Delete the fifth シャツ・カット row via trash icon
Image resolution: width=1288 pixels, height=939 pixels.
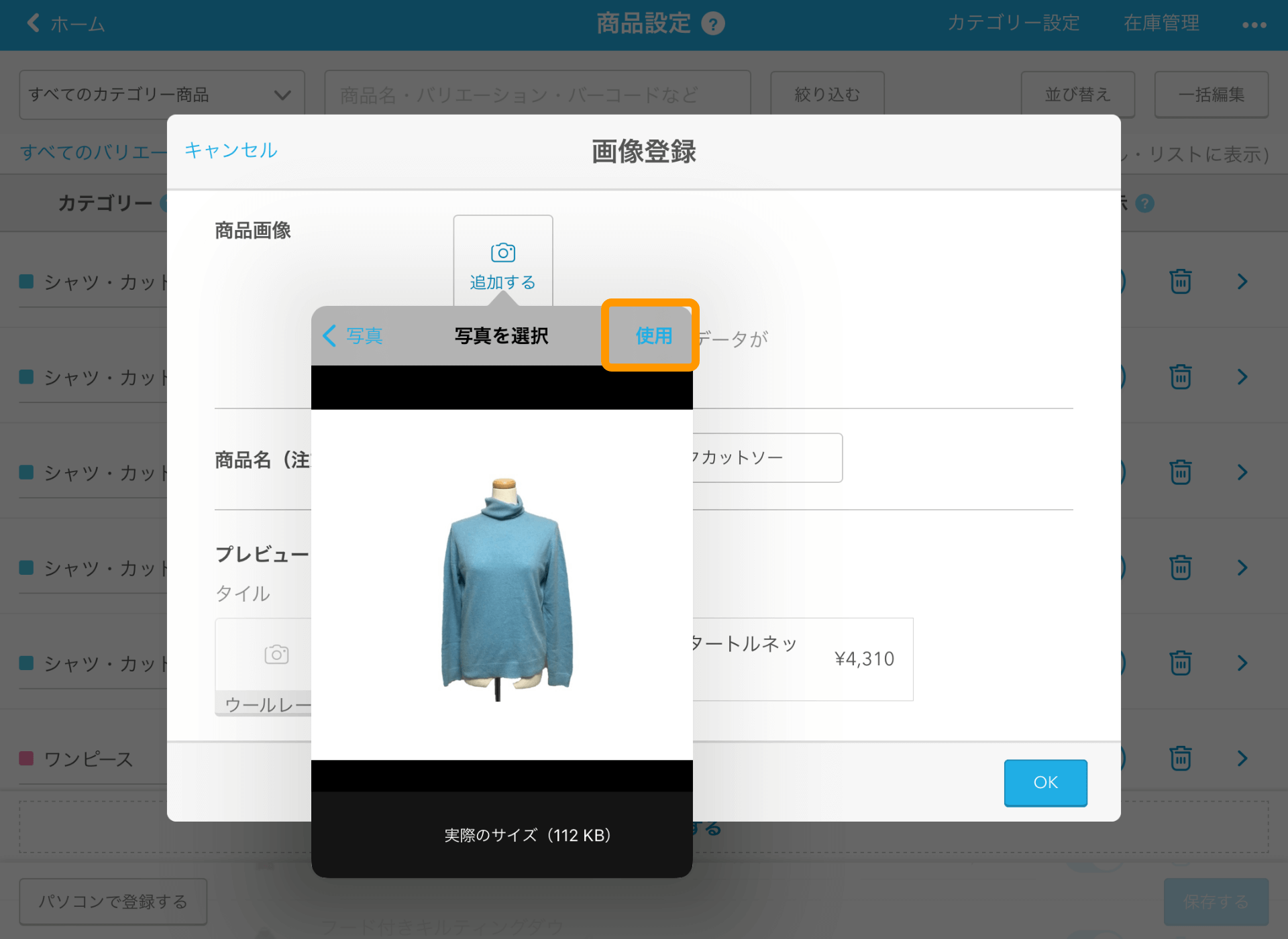pyautogui.click(x=1181, y=663)
